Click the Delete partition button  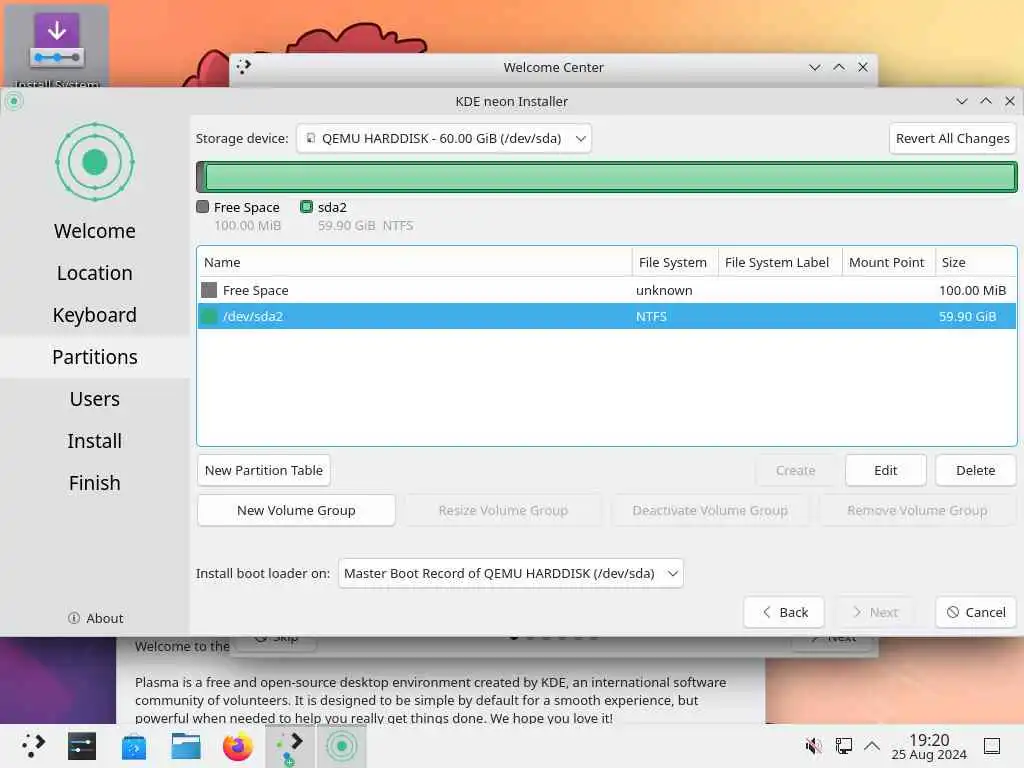click(x=976, y=470)
